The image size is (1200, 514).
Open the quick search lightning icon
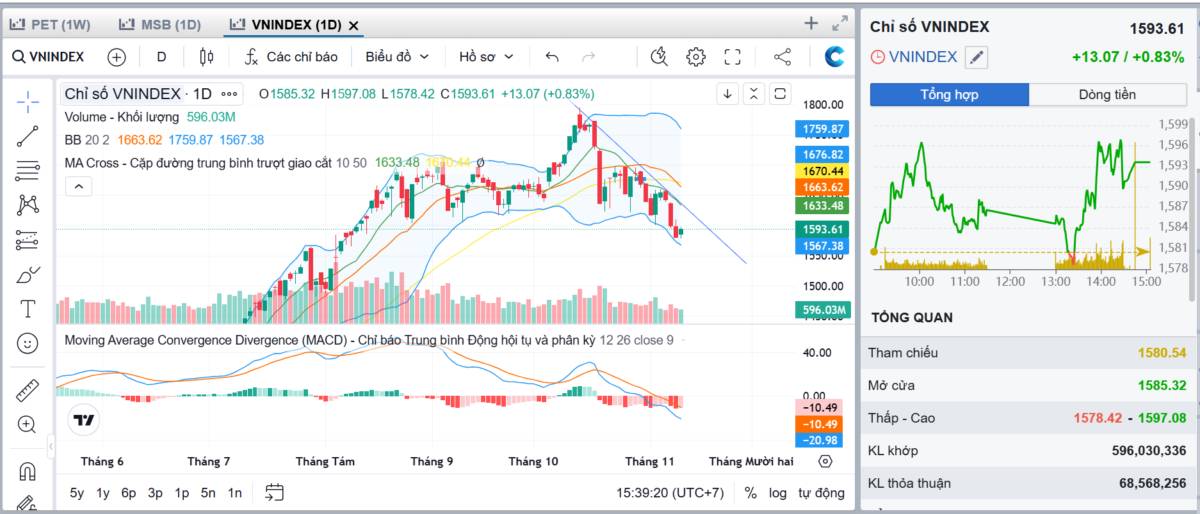[659, 57]
